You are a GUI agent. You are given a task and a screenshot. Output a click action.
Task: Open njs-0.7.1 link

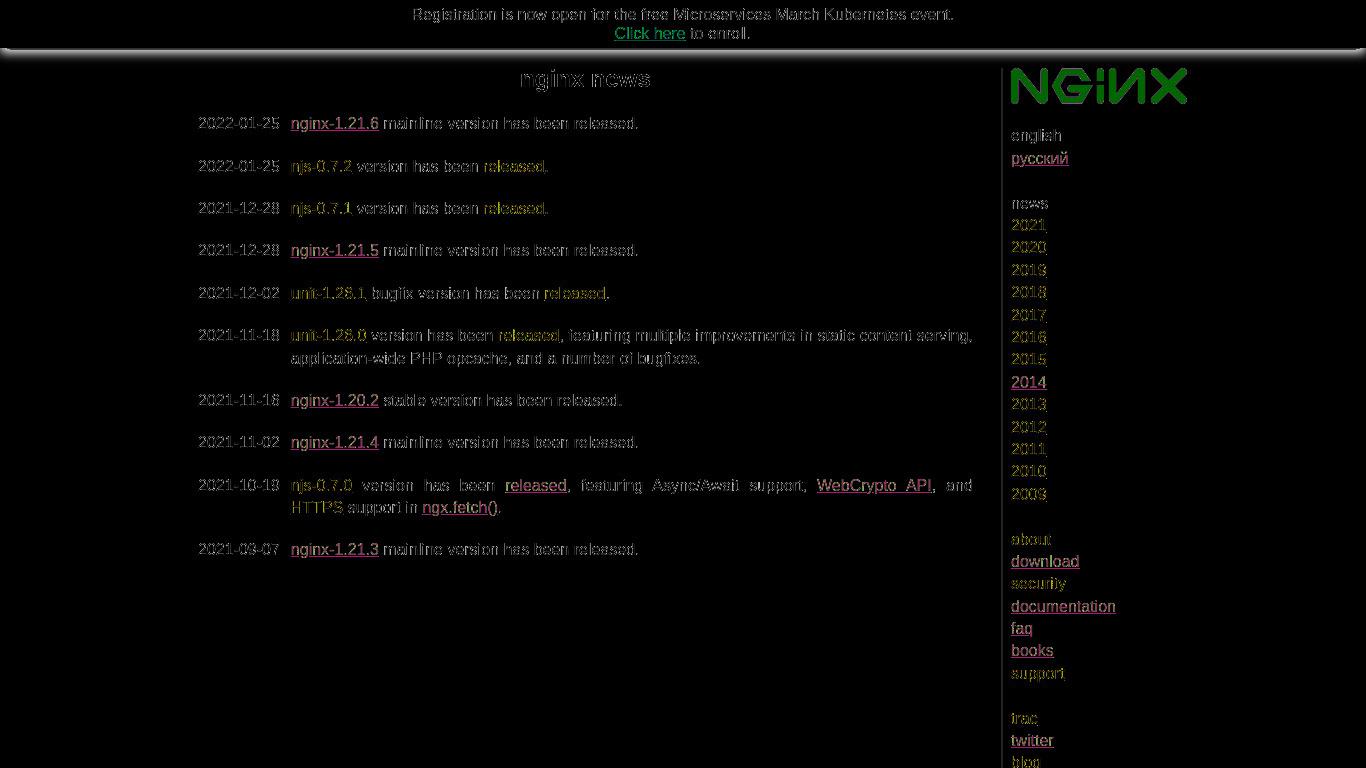321,209
